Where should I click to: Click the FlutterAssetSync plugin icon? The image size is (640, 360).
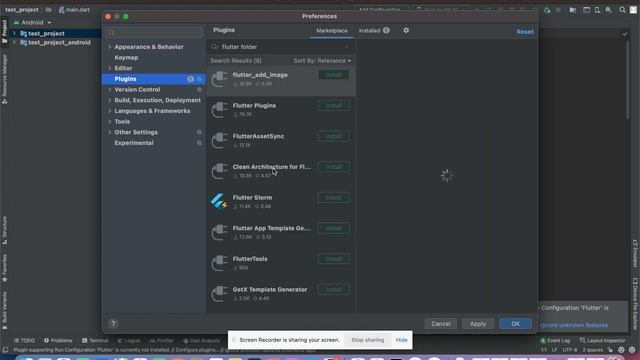pyautogui.click(x=219, y=140)
